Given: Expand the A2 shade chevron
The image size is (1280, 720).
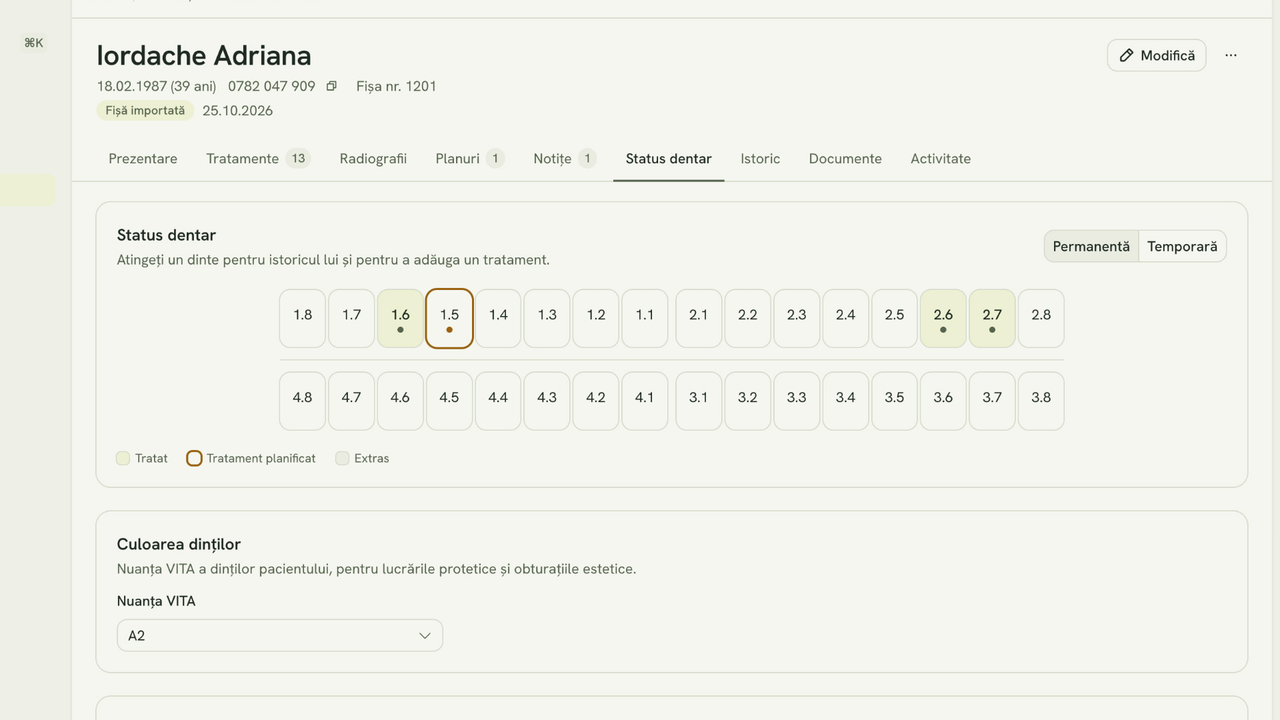Looking at the screenshot, I should point(424,636).
